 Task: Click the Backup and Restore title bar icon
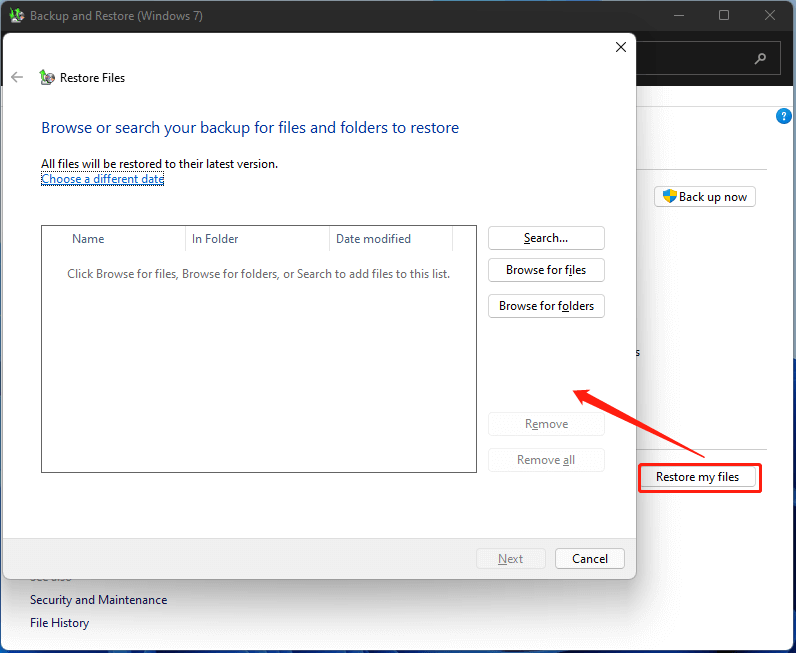pyautogui.click(x=17, y=15)
